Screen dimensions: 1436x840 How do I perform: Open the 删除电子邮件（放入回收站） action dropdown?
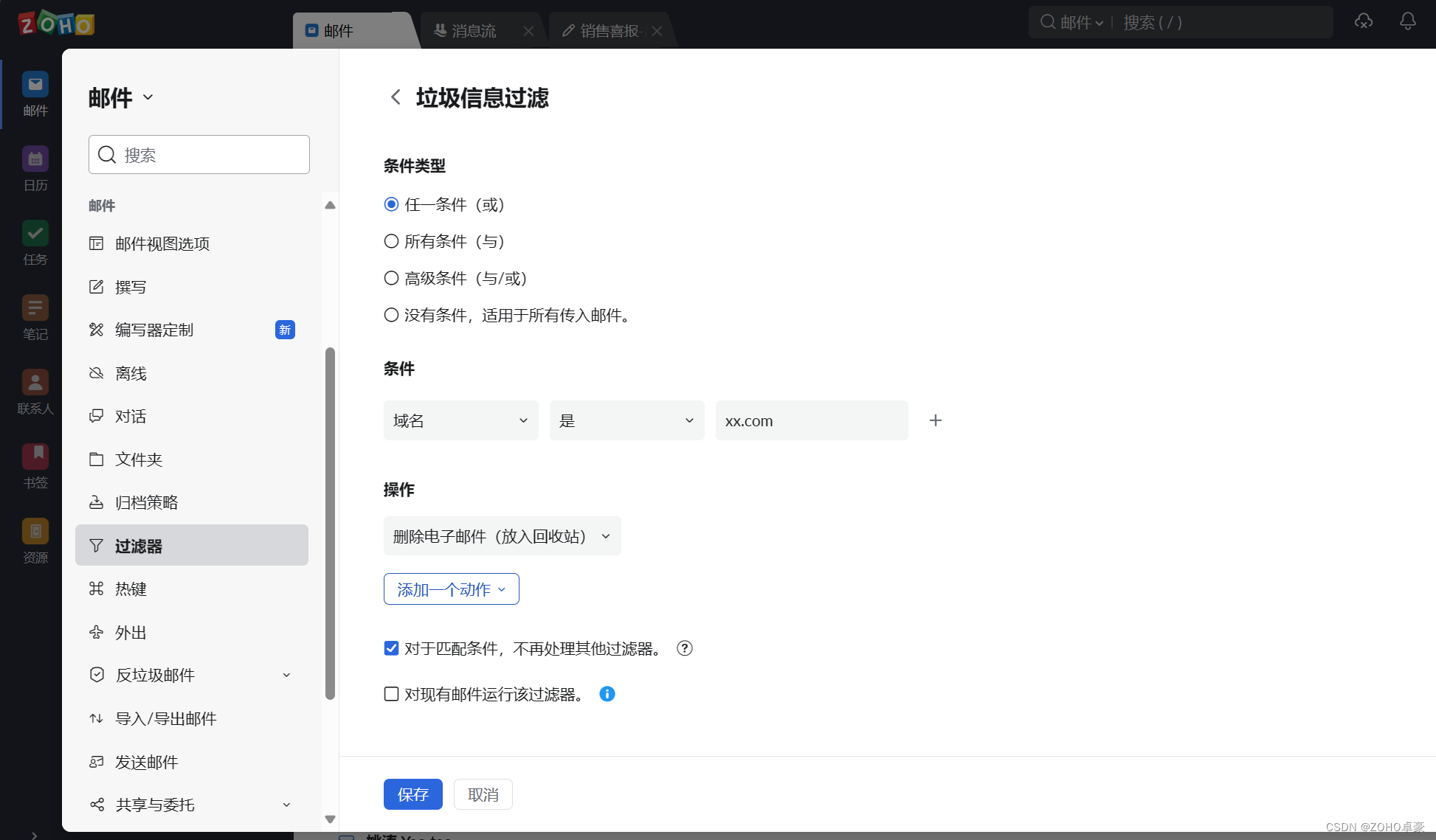[502, 536]
